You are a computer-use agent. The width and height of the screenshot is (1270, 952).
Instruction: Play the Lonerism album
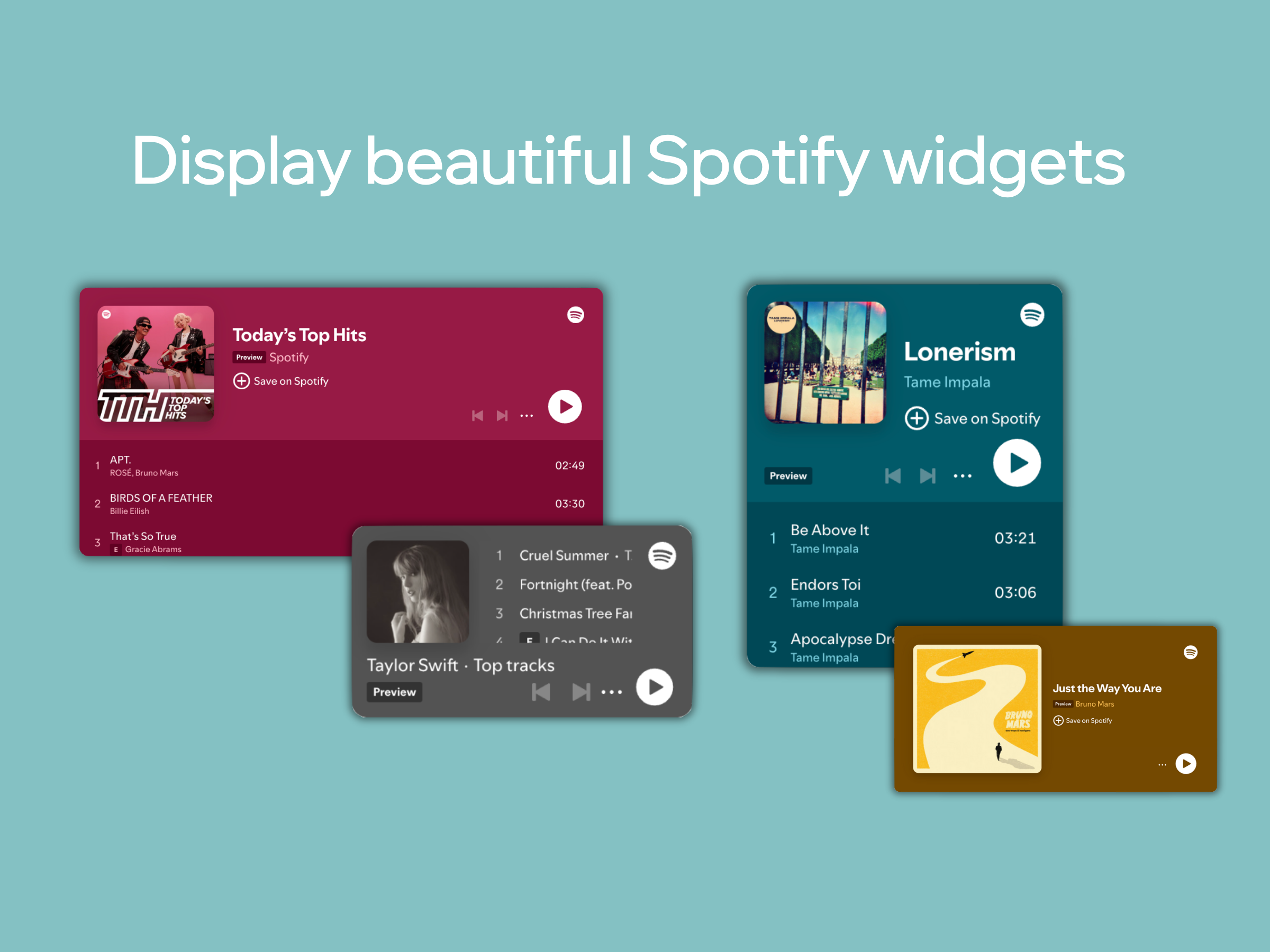pyautogui.click(x=1017, y=463)
